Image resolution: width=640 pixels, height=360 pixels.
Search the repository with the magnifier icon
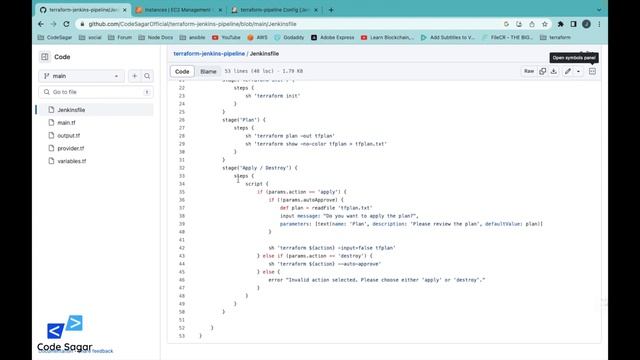click(x=147, y=76)
